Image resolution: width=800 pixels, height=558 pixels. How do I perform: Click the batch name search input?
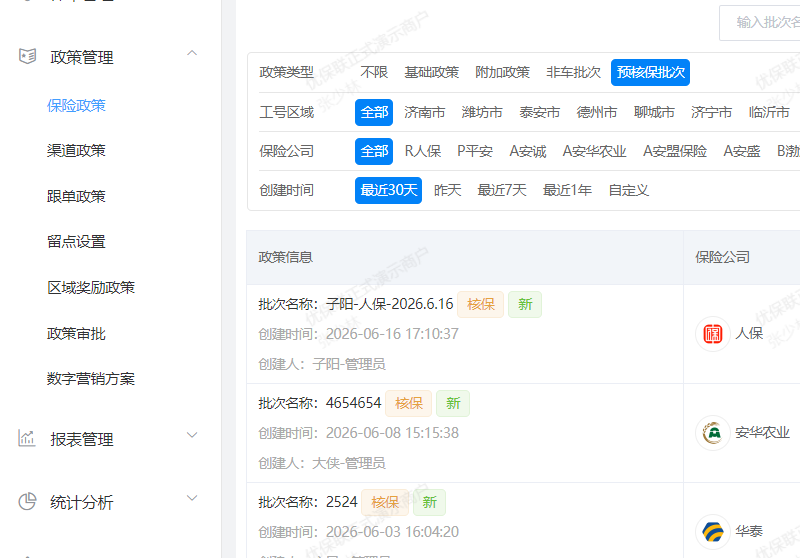[760, 22]
